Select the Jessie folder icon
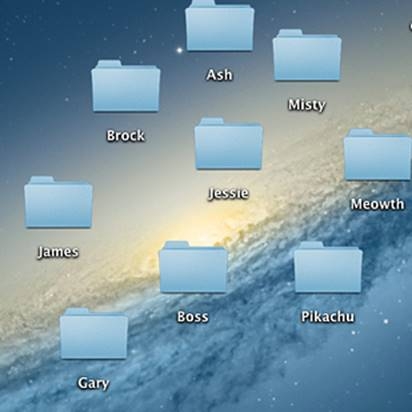The width and height of the screenshot is (412, 412). (x=229, y=144)
